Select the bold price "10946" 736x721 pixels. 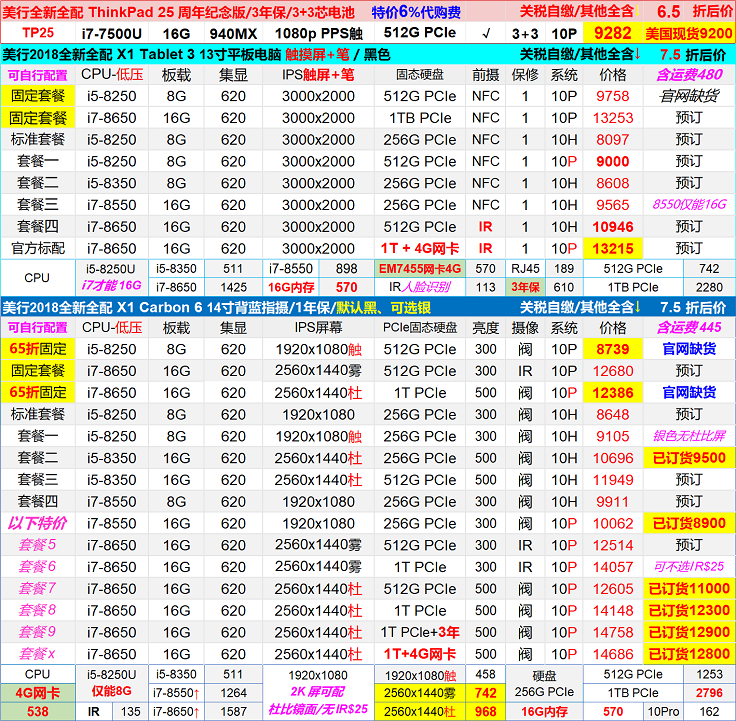tap(613, 227)
